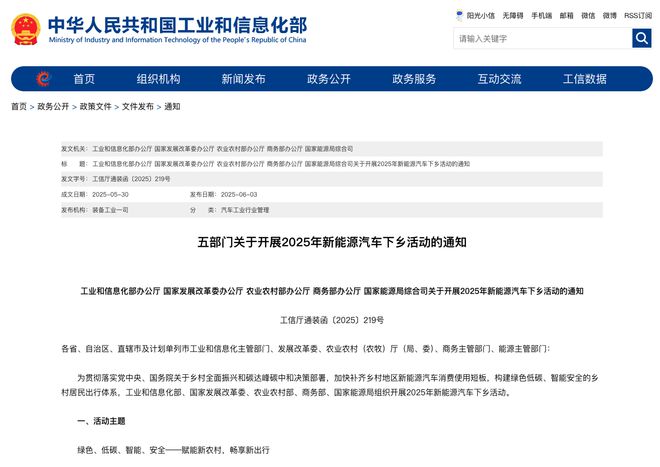Screen dimensions: 660x467
Task: Click the red swirl icon in navigation bar
Action: tap(43, 79)
